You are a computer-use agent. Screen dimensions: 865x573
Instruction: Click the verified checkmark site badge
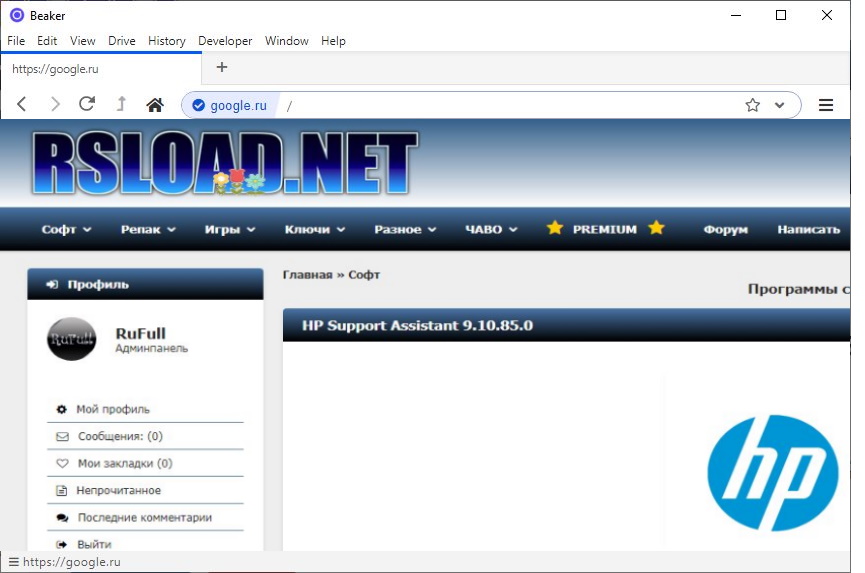(x=199, y=105)
